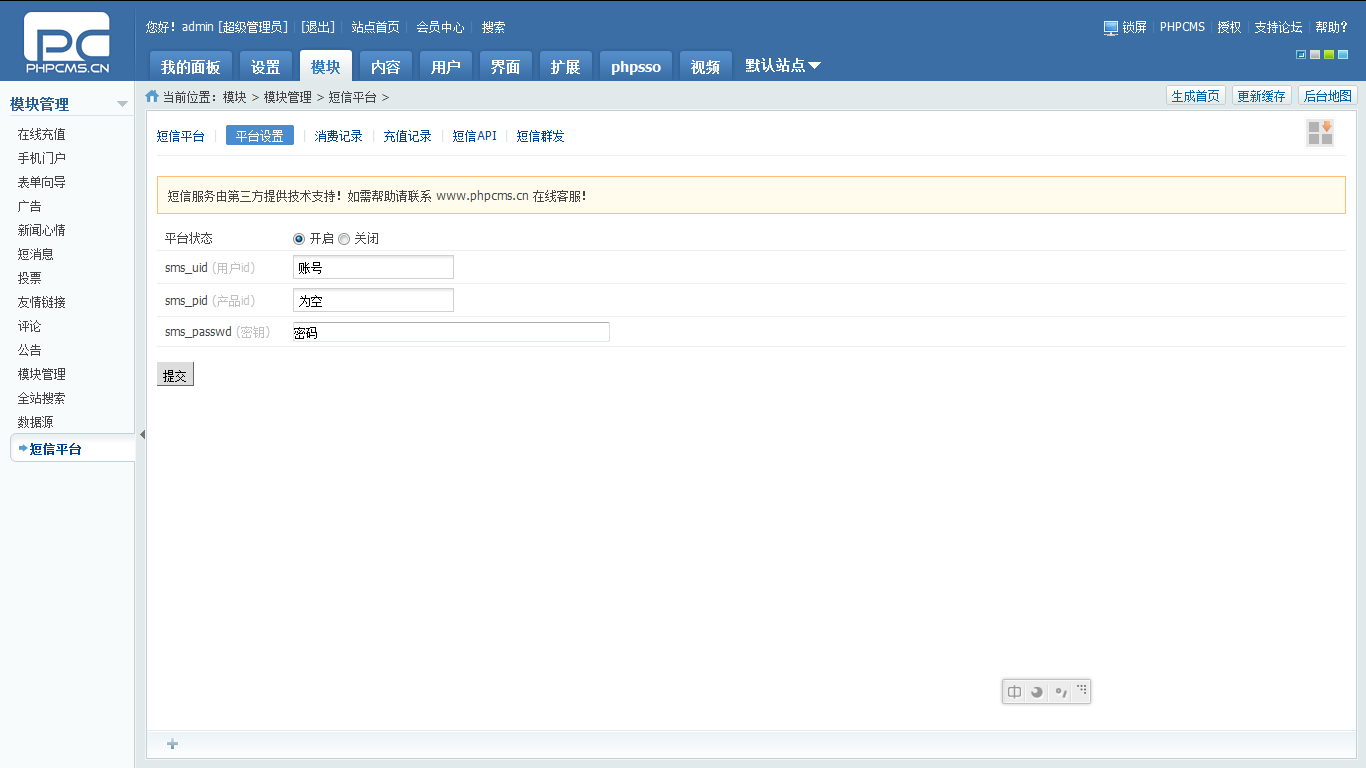
Task: Open the 用户 tab
Action: (446, 66)
